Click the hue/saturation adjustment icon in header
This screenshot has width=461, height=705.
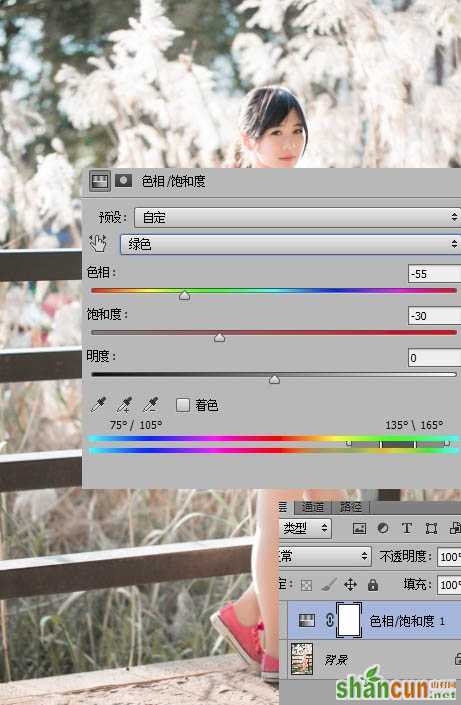(x=99, y=181)
